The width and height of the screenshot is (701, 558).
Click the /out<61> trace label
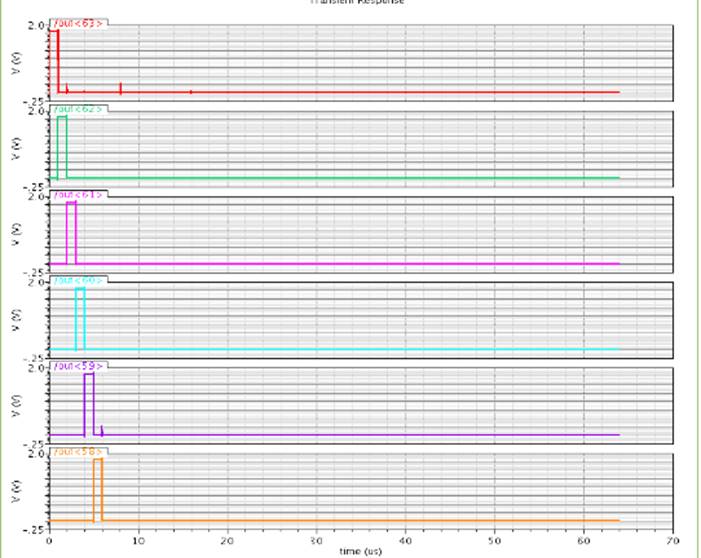pyautogui.click(x=78, y=194)
